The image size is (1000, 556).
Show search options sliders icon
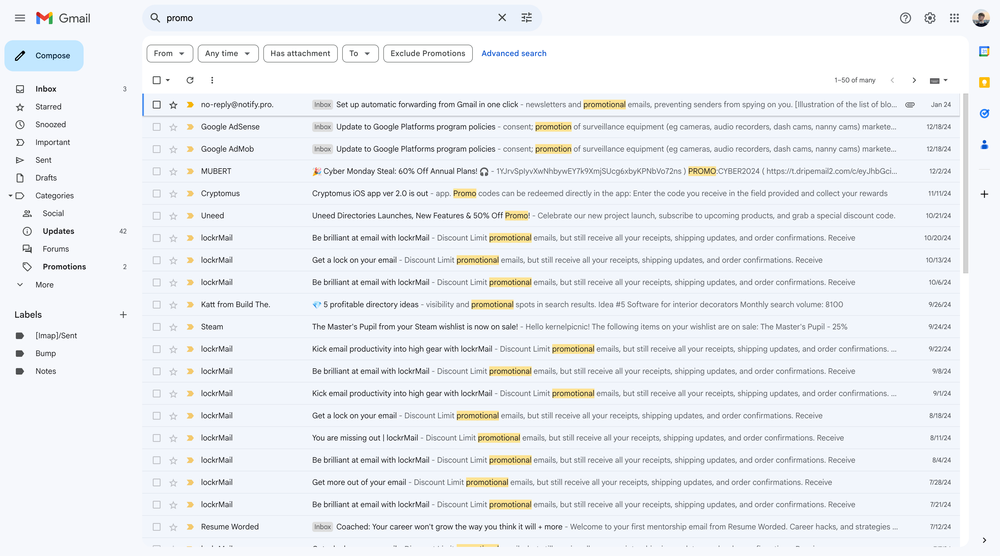coord(526,18)
